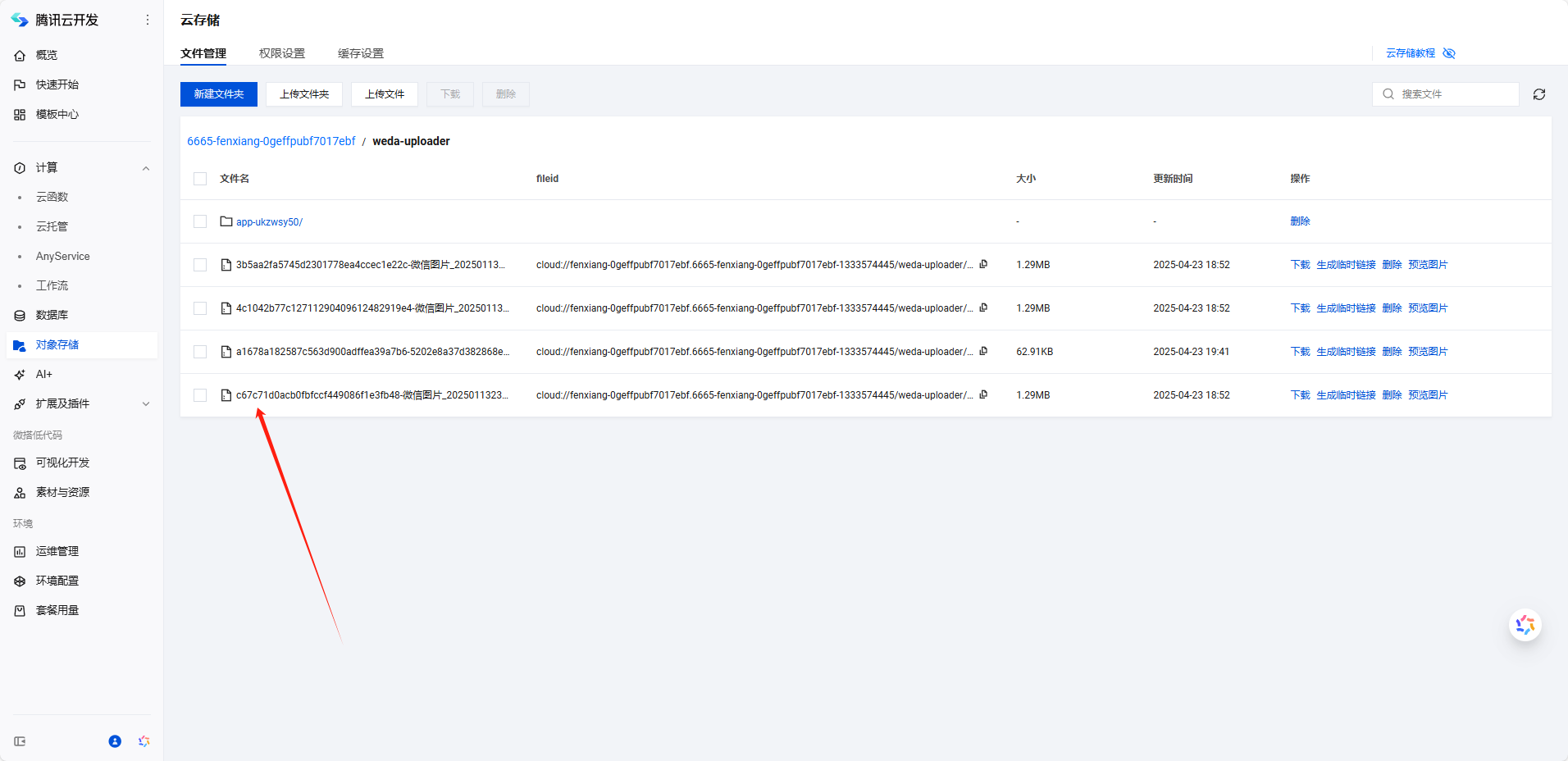Click the 上传文件夹 button
The image size is (1568, 761).
click(304, 94)
